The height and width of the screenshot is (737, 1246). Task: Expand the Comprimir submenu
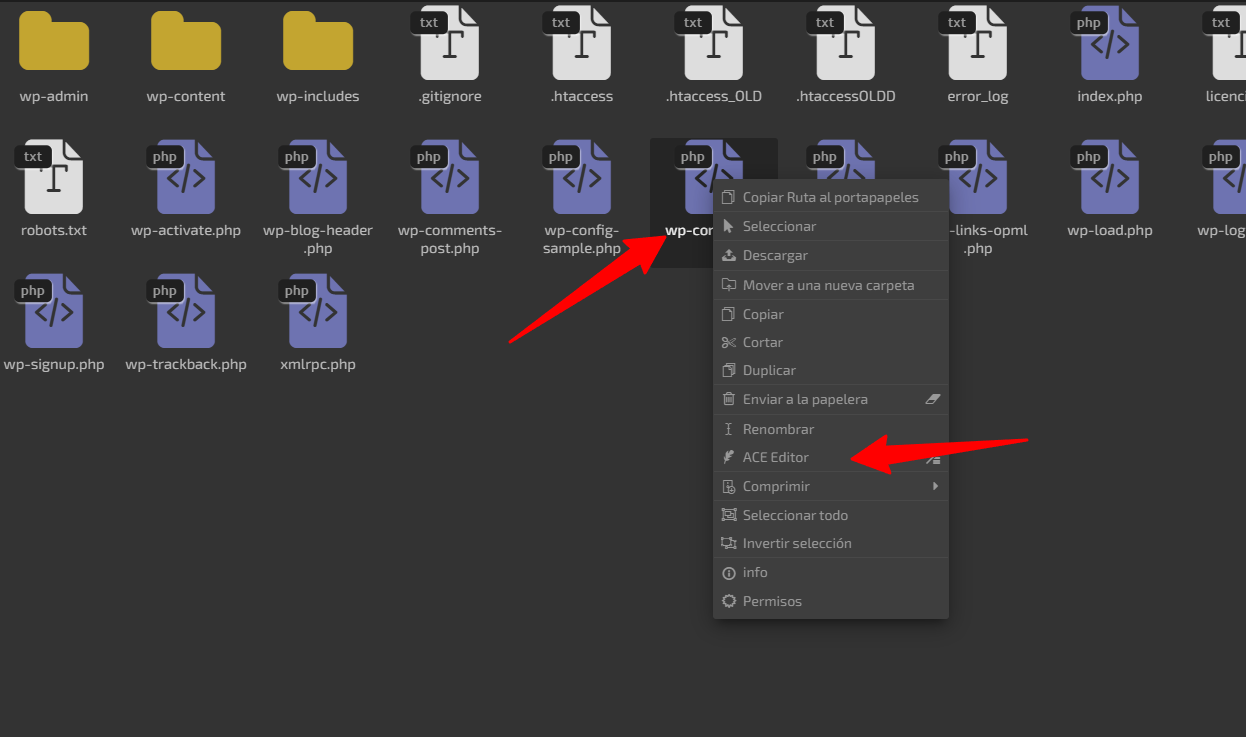click(830, 486)
